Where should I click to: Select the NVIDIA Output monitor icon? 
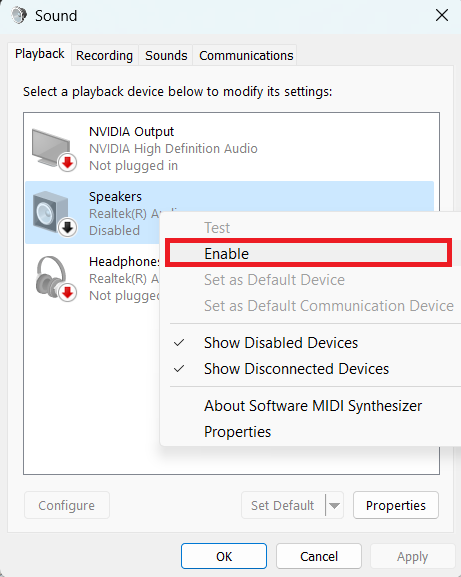[52, 148]
